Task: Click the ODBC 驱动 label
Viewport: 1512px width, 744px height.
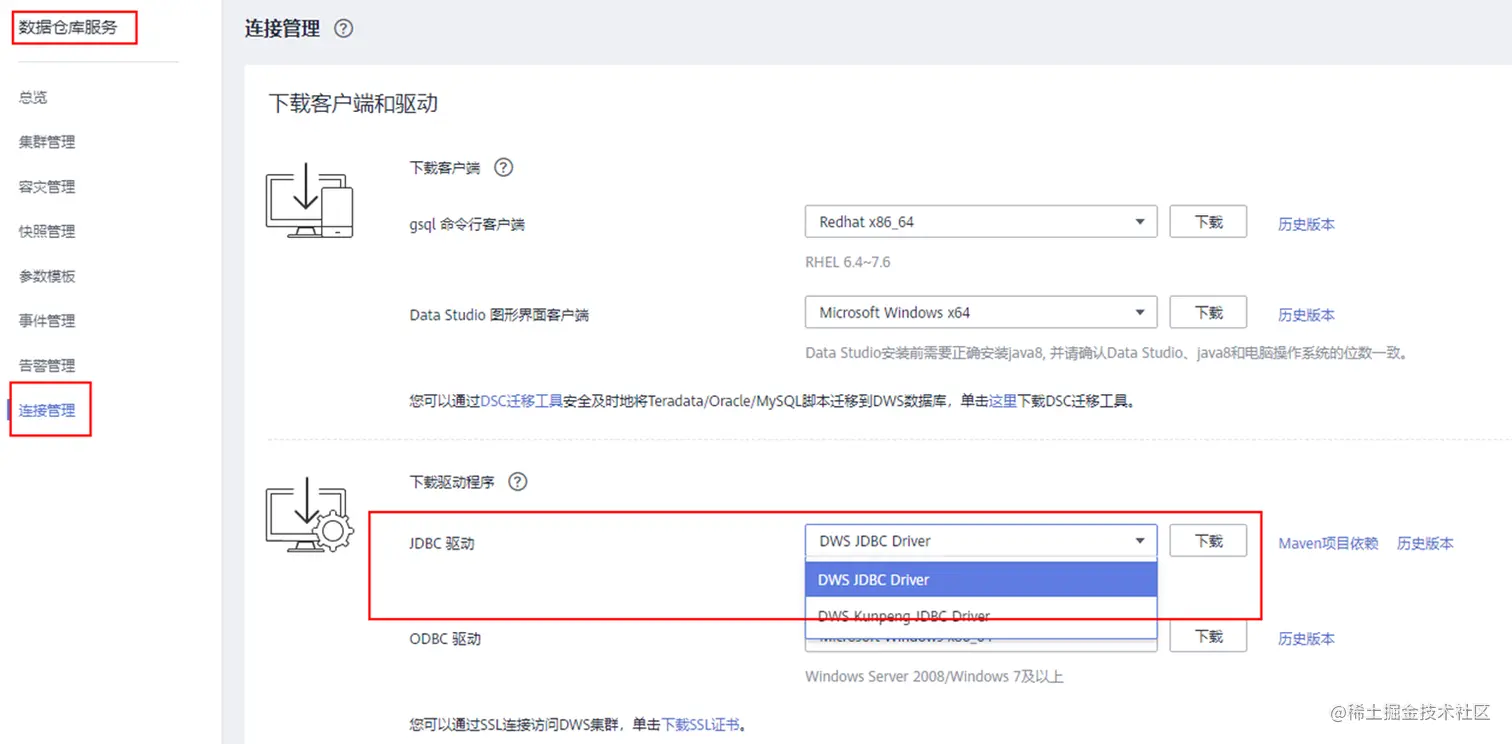Action: (443, 638)
